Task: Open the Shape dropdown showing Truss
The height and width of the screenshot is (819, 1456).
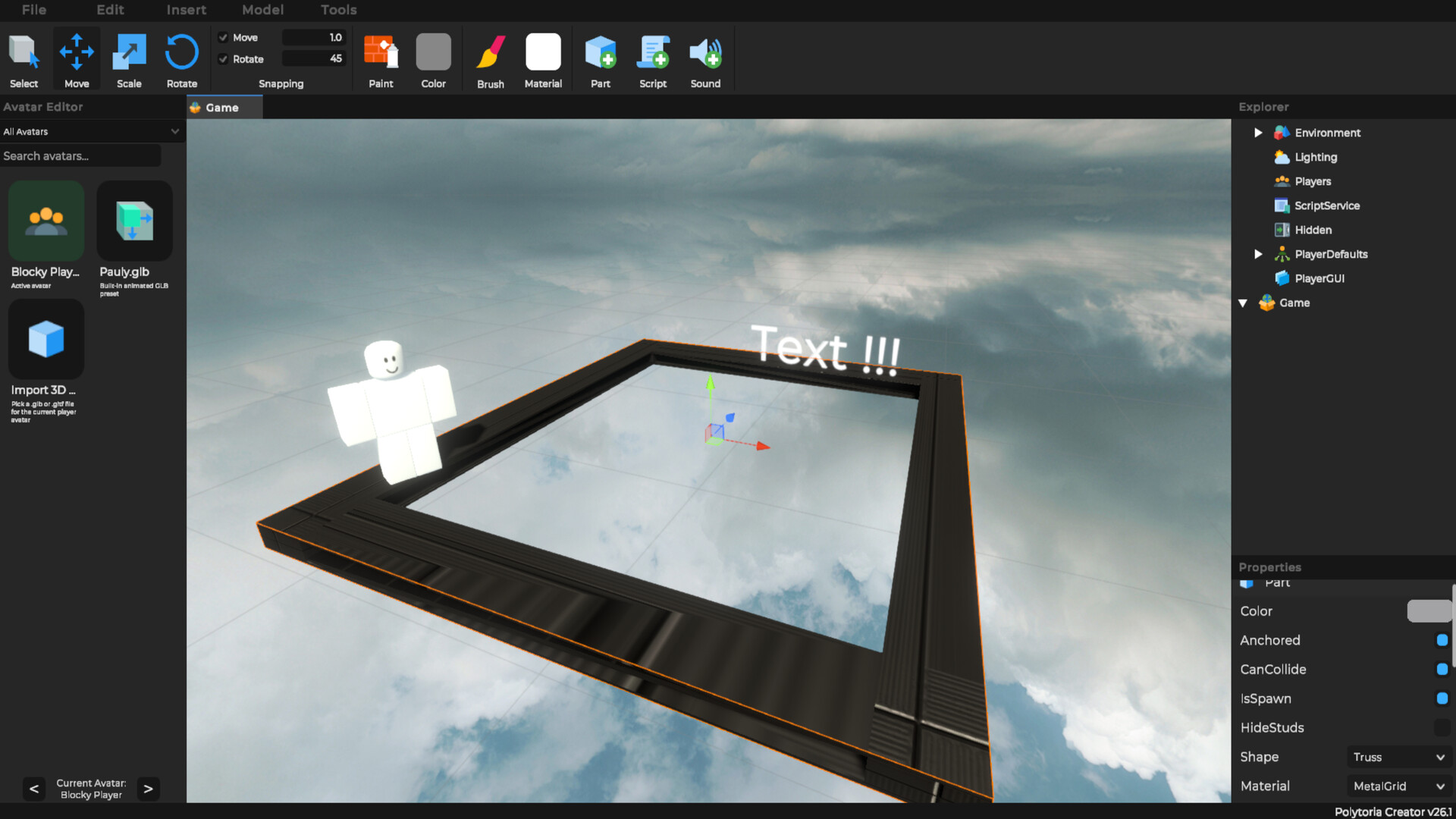Action: (x=1399, y=757)
